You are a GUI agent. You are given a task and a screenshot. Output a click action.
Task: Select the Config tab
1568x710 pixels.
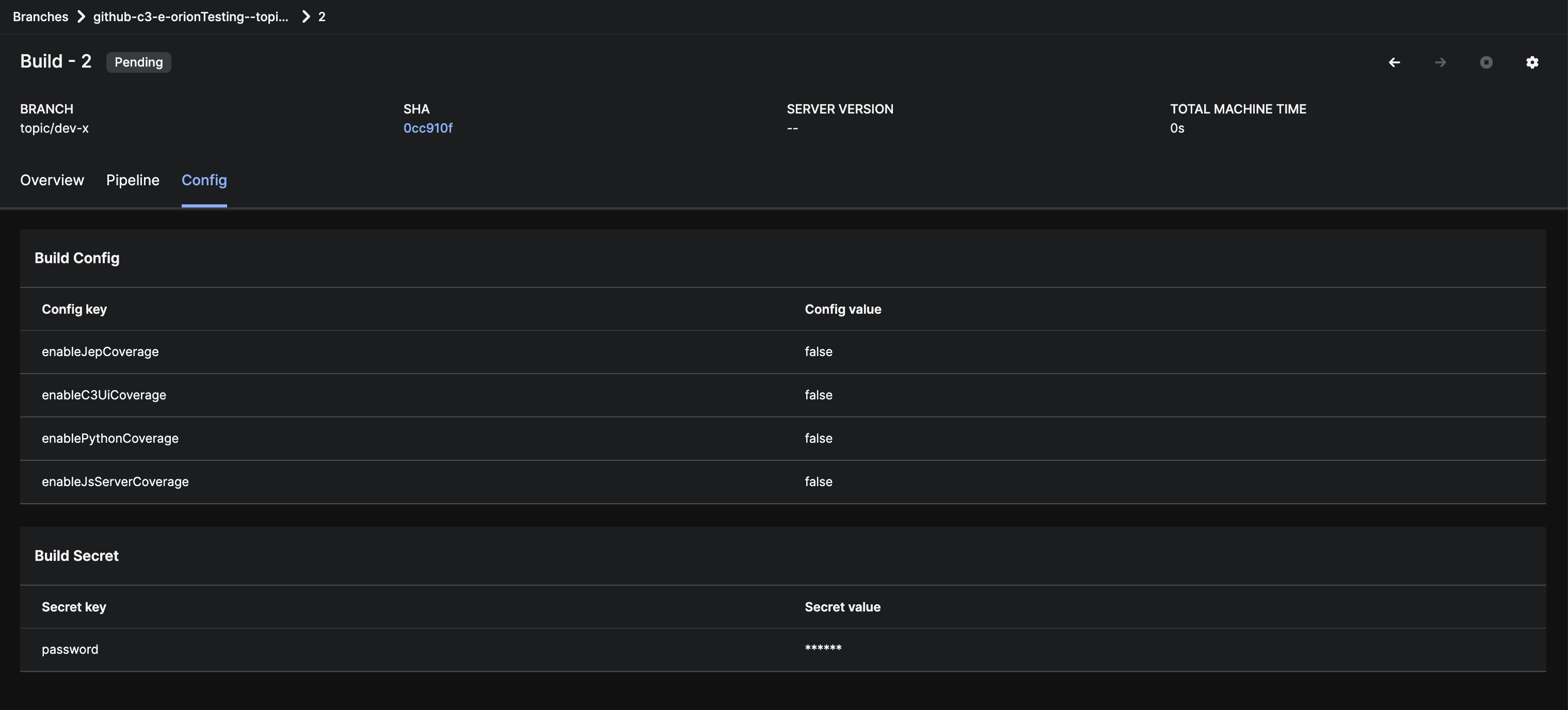204,180
